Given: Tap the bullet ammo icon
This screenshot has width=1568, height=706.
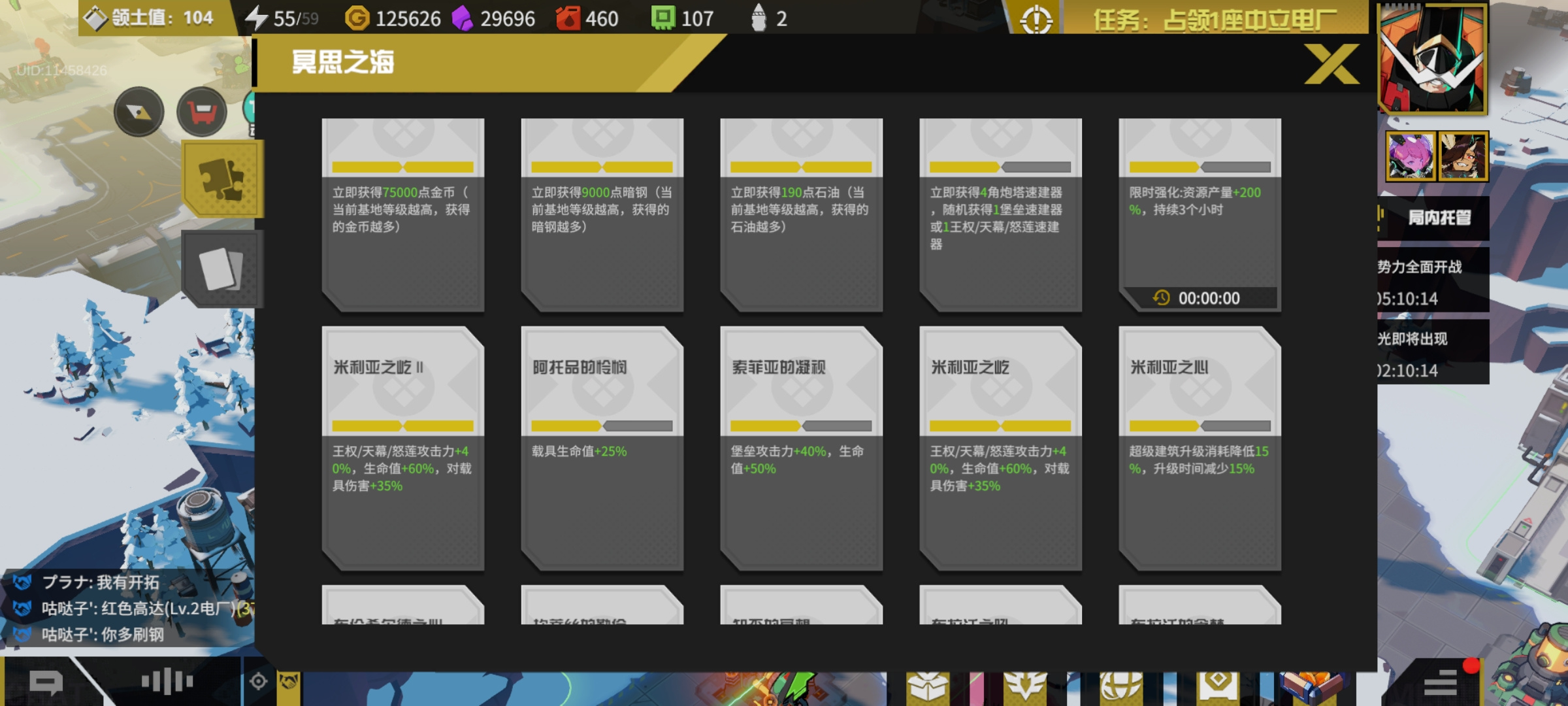Looking at the screenshot, I should coord(758,18).
